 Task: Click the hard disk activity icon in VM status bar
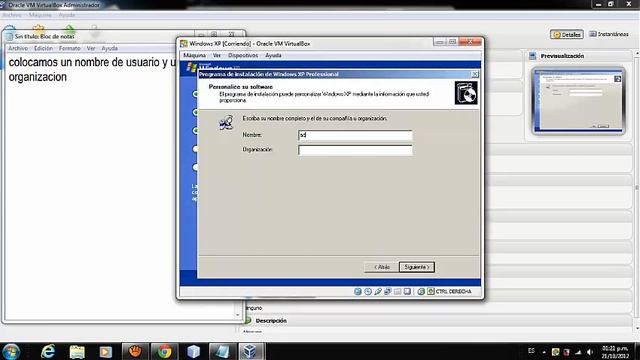(358, 291)
